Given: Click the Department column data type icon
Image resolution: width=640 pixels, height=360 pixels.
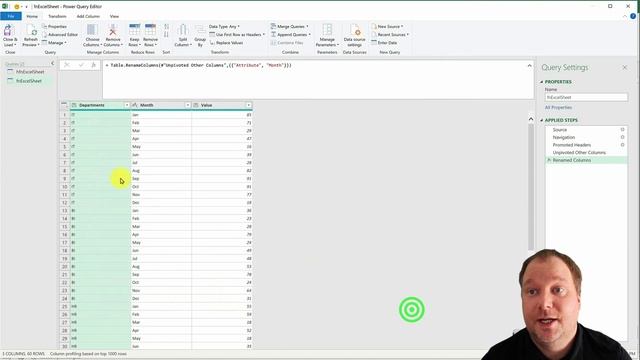Looking at the screenshot, I should (74, 105).
